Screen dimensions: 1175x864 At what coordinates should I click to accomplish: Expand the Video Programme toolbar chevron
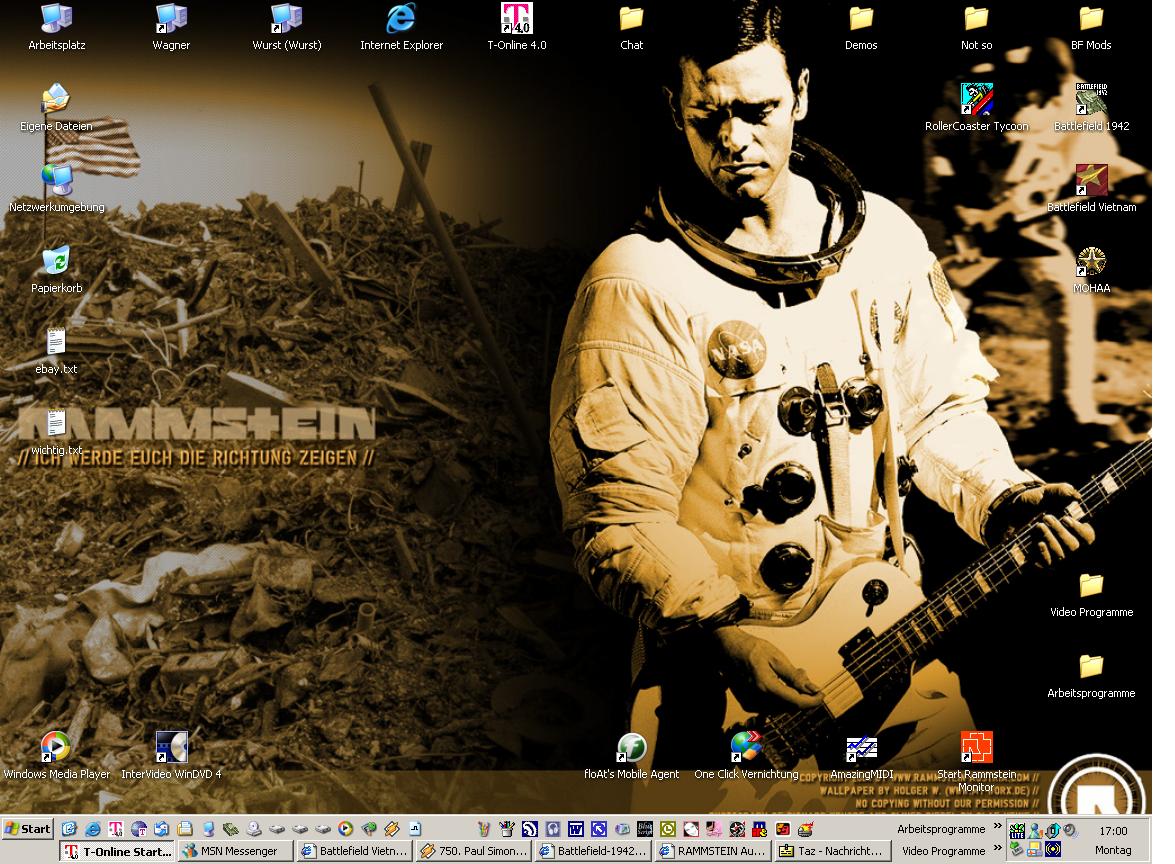[997, 849]
